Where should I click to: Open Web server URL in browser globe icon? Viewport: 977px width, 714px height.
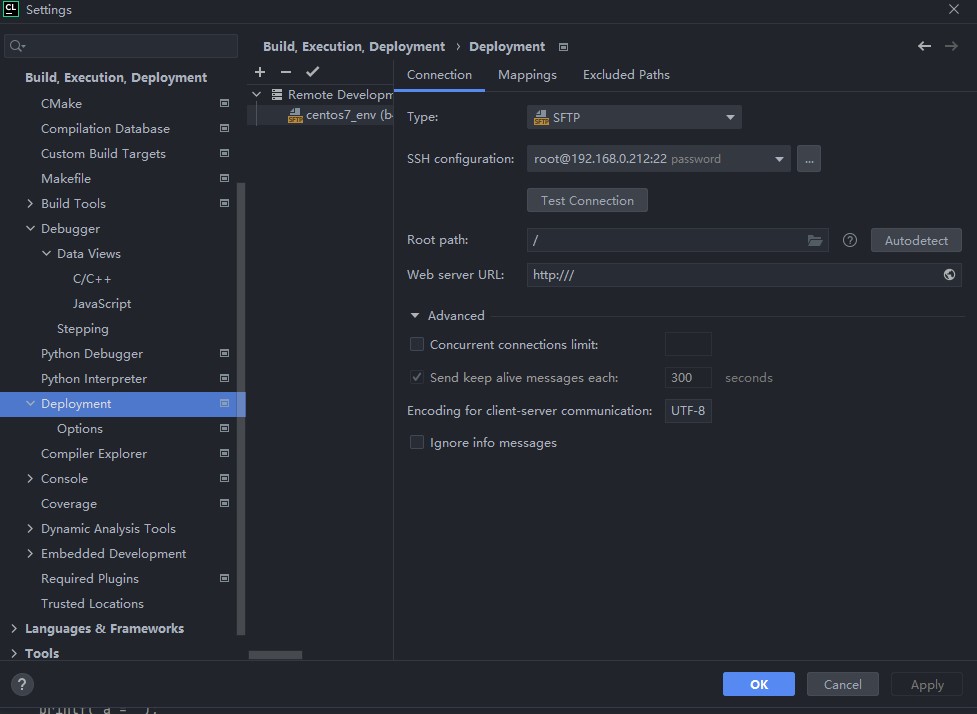[x=949, y=275]
